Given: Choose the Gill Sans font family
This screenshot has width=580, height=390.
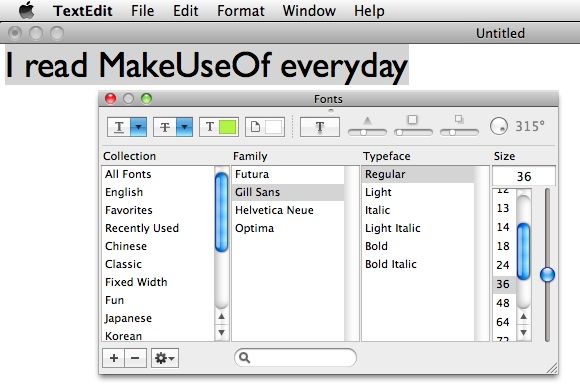Looking at the screenshot, I should point(288,192).
